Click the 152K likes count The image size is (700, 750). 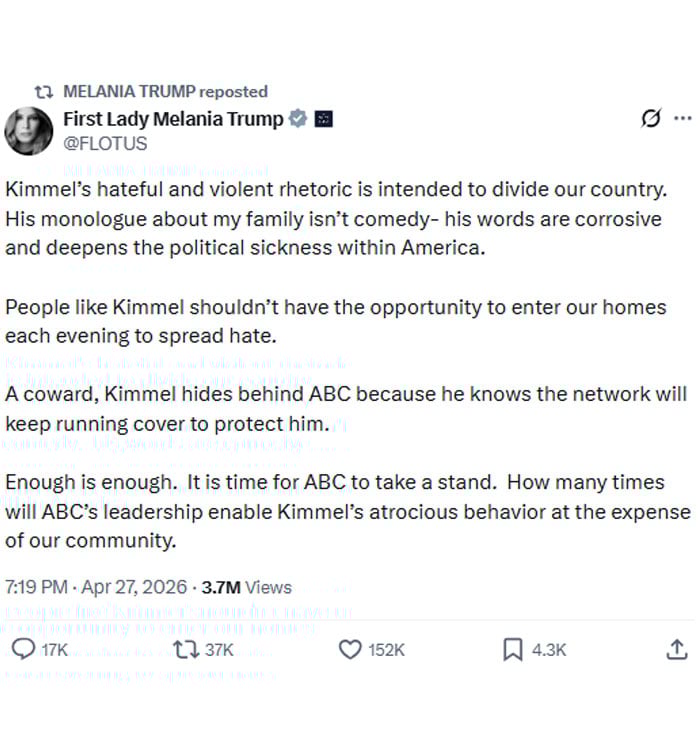tap(386, 650)
